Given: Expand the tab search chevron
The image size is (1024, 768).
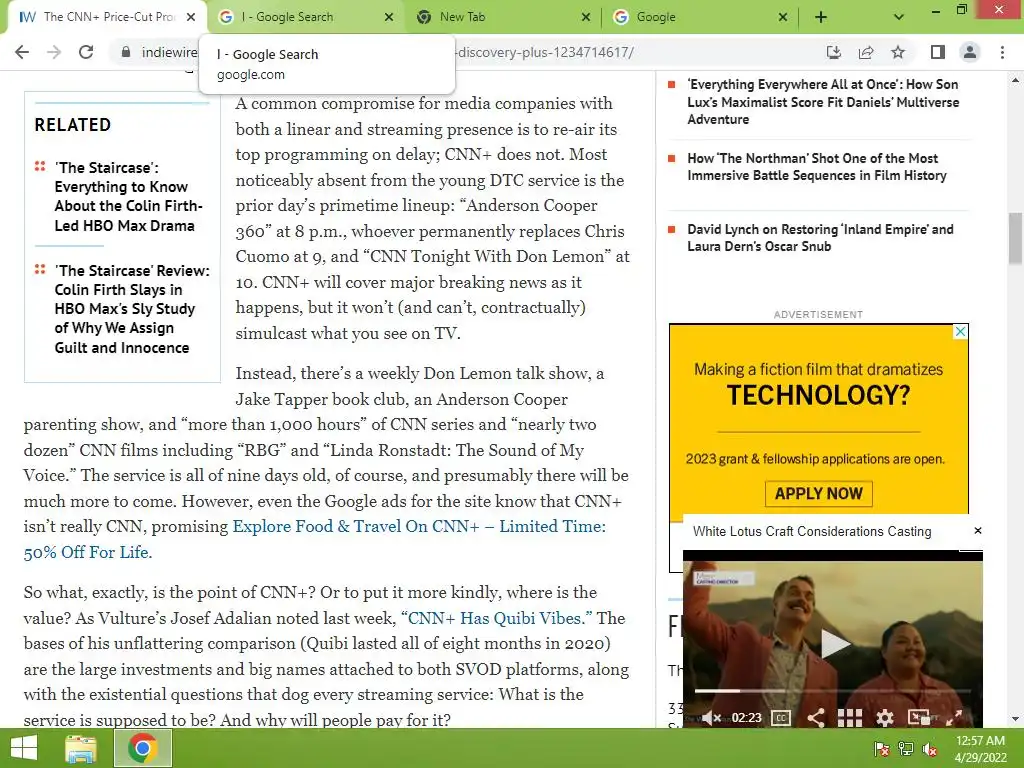Looking at the screenshot, I should pyautogui.click(x=899, y=18).
